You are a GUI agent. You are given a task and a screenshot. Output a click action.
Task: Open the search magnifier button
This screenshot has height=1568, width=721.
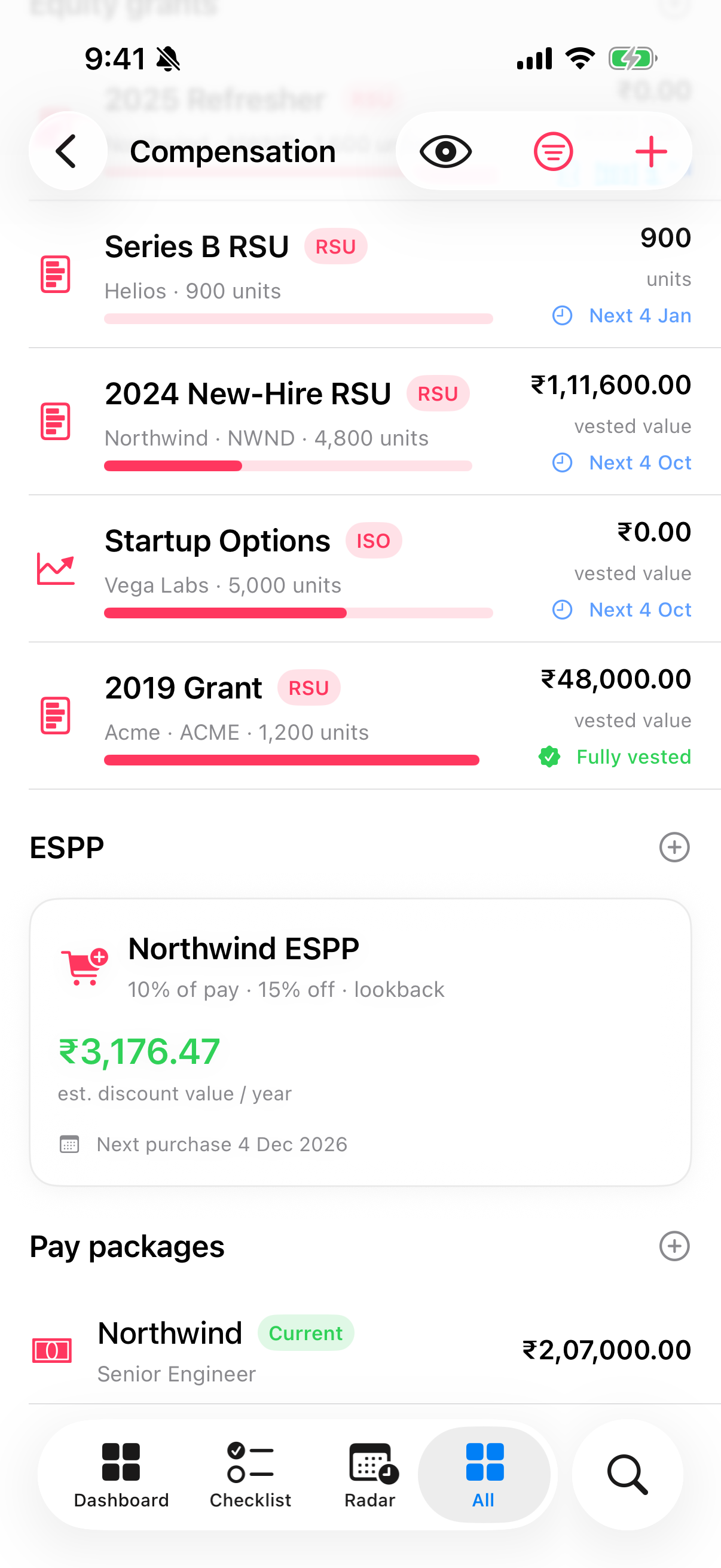tap(627, 1474)
